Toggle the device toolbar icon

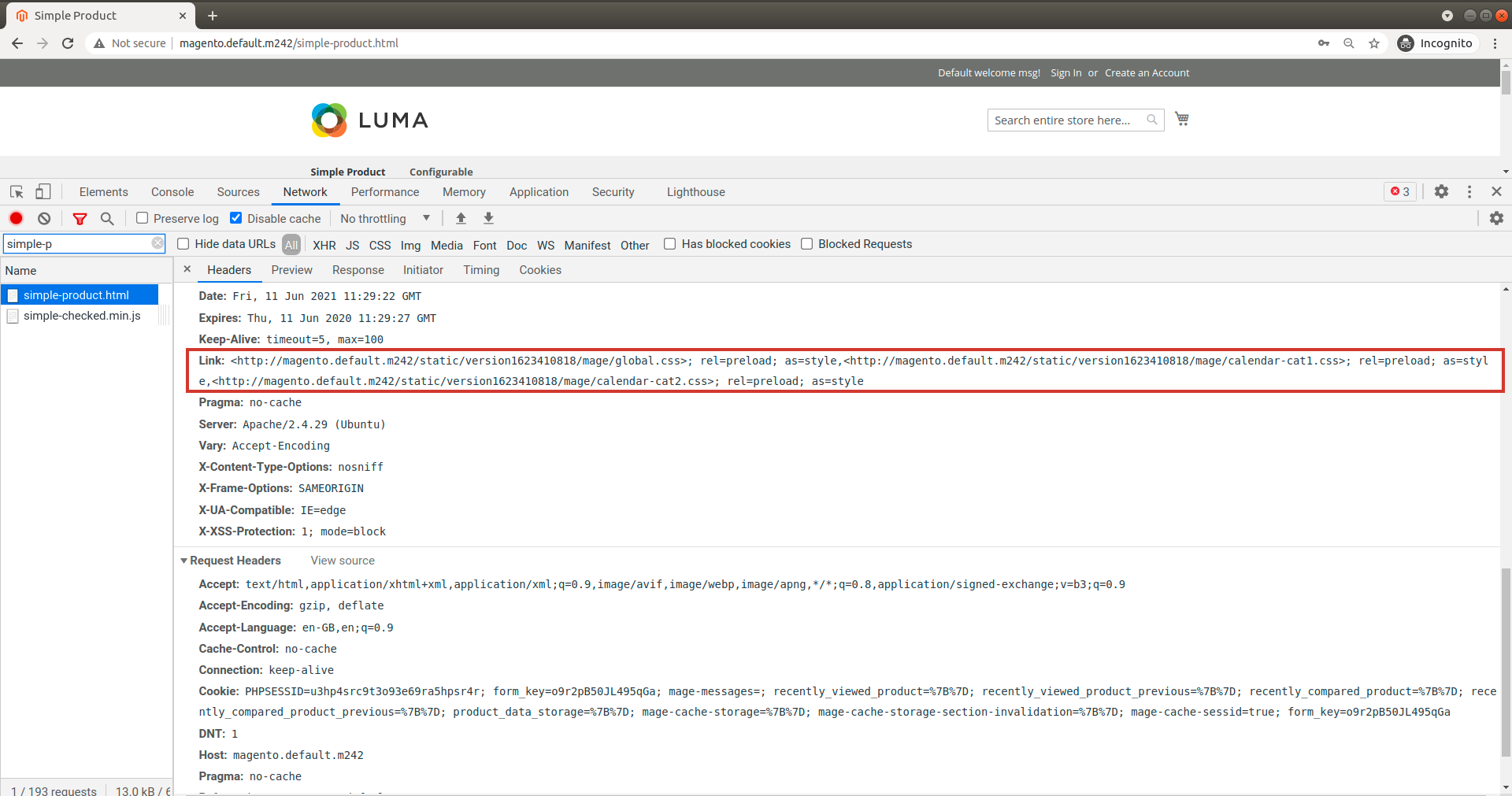[x=43, y=192]
